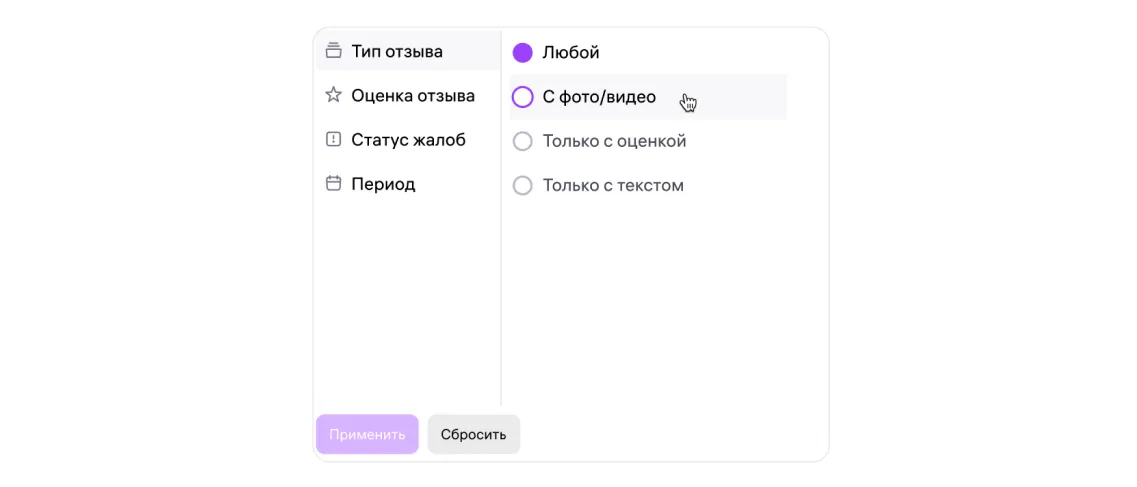Open the Статус жалоб filter section

408,140
